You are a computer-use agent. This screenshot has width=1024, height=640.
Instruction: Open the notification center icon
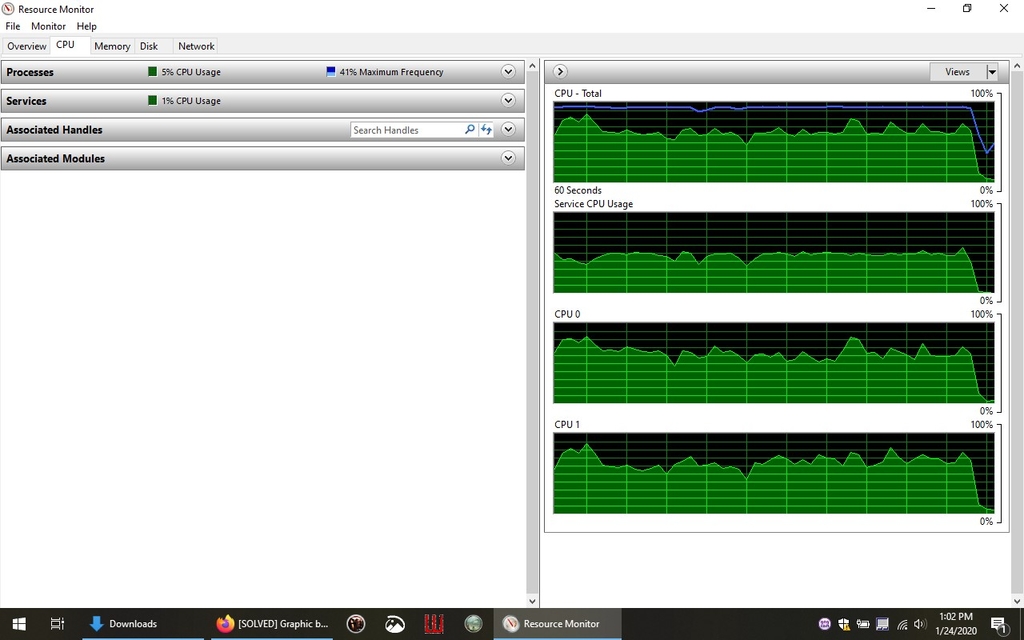pos(997,624)
